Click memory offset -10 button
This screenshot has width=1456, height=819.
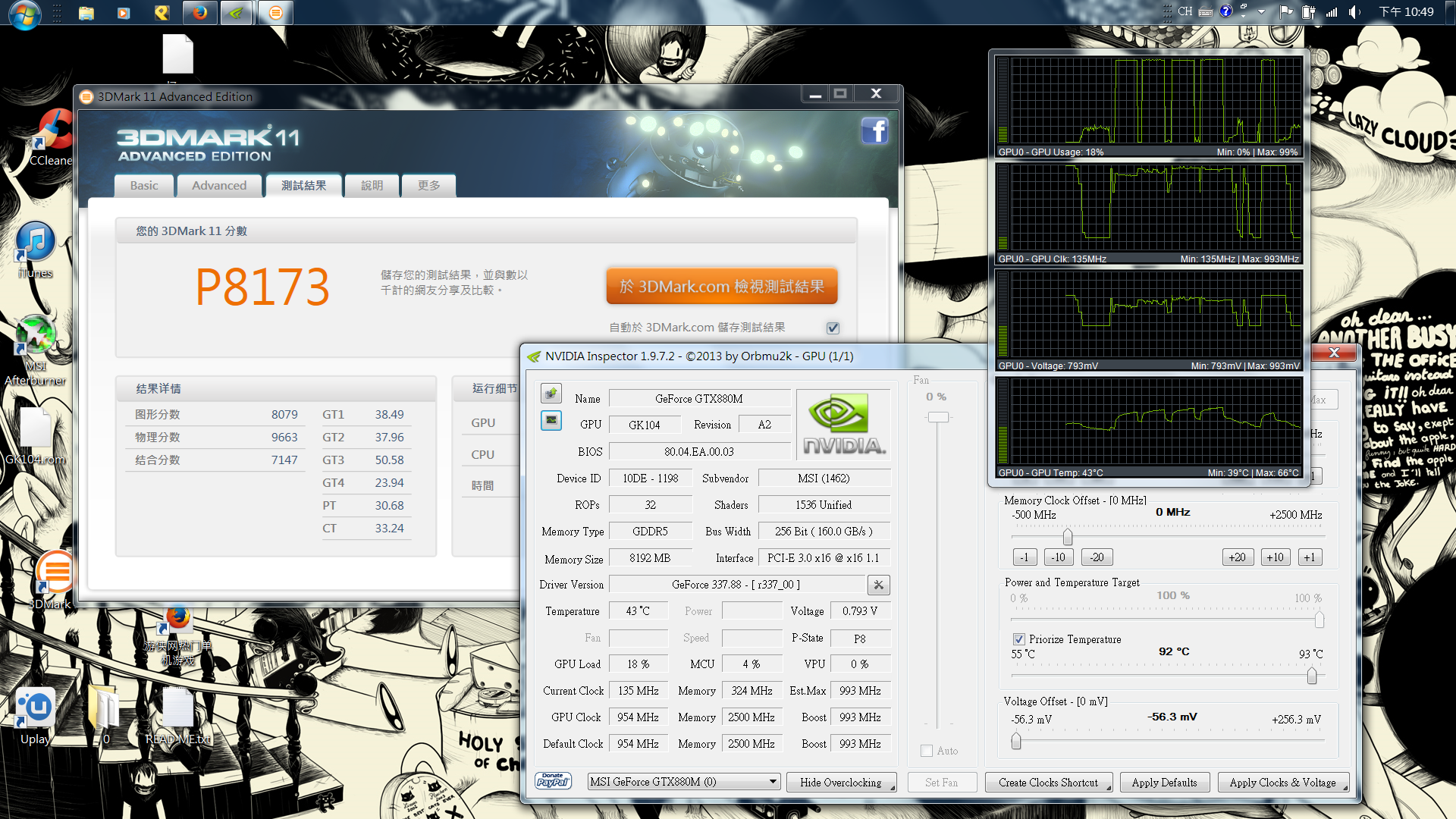[1059, 557]
